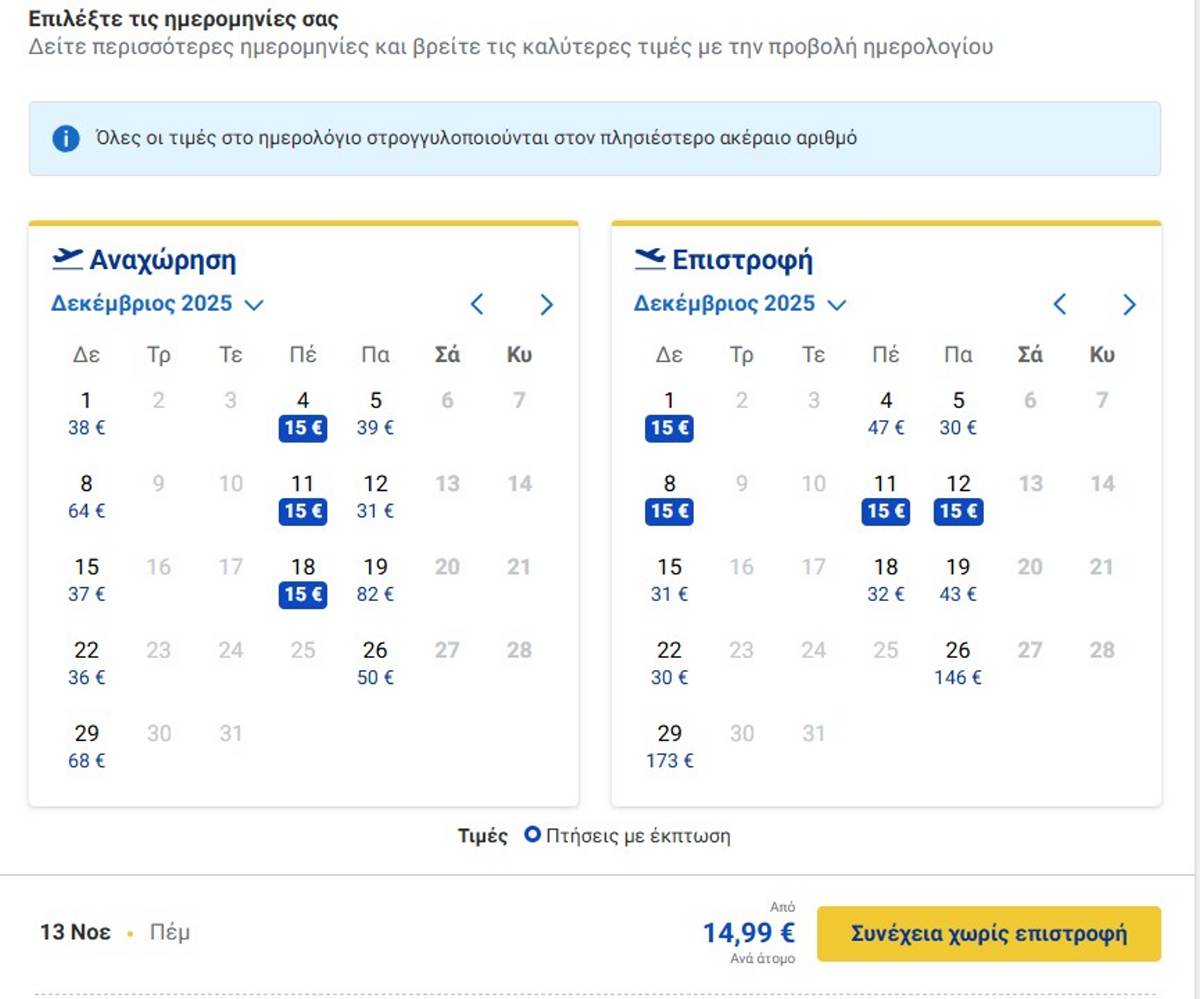Select December 29 departure at 68 €
Image resolution: width=1200 pixels, height=999 pixels.
[x=86, y=747]
